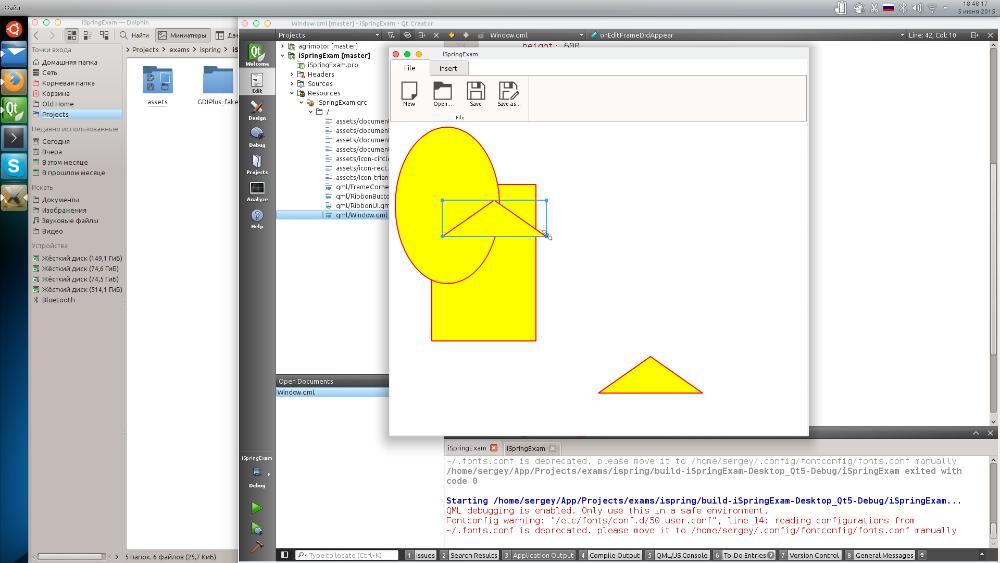Viewport: 1000px width, 563px height.
Task: Collapse the Resources tree node
Action: tap(292, 93)
